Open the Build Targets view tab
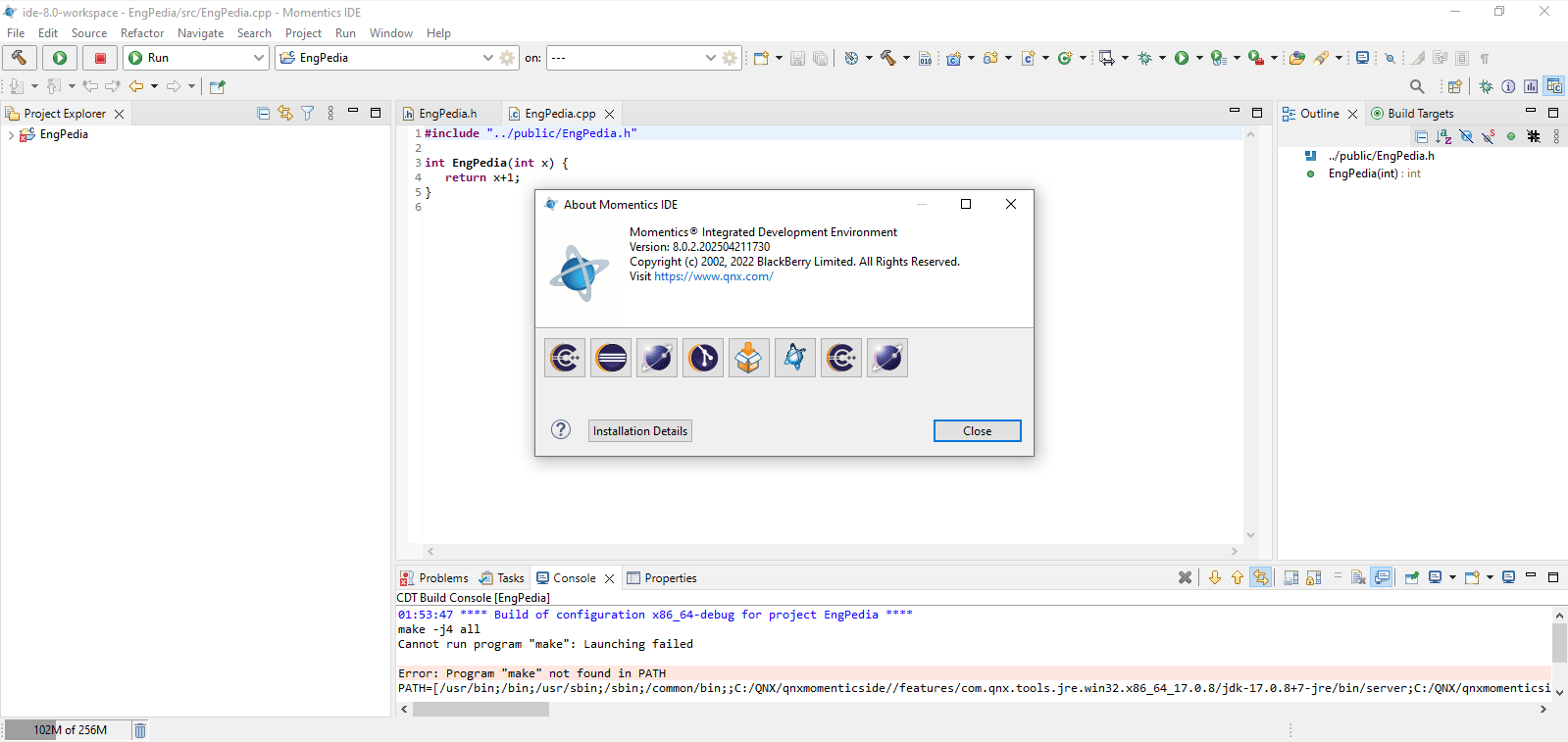This screenshot has width=1568, height=742. tap(1412, 114)
